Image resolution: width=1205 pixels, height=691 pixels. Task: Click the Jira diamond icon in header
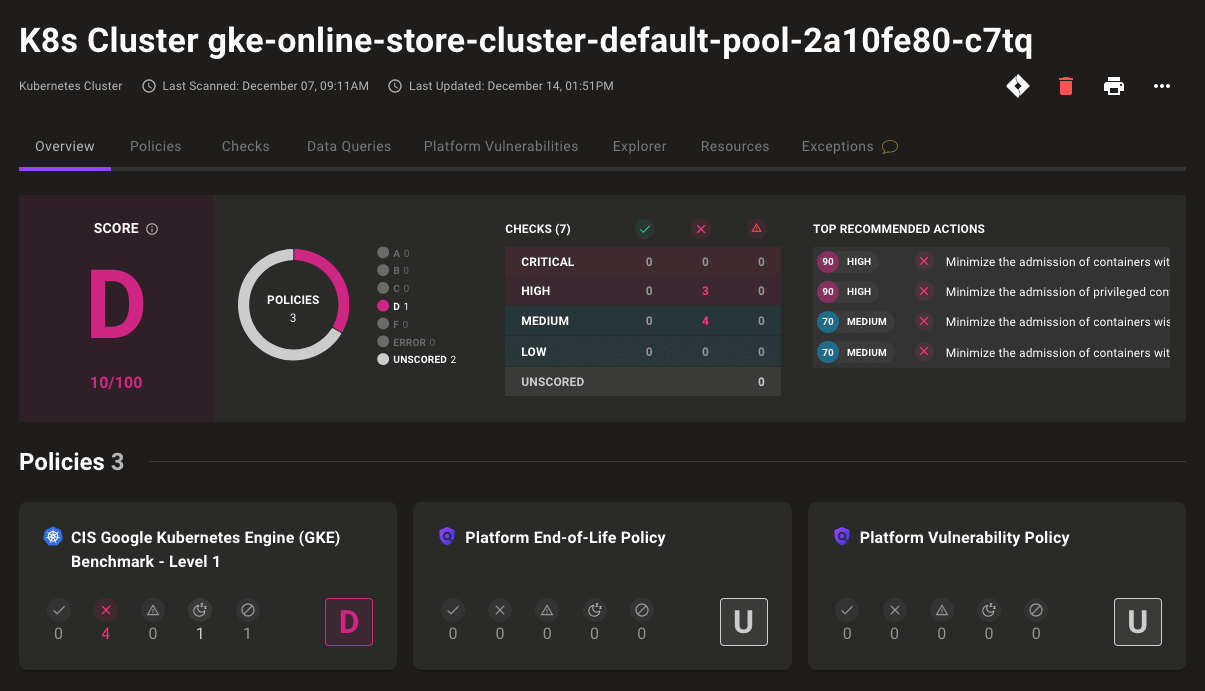point(1017,86)
